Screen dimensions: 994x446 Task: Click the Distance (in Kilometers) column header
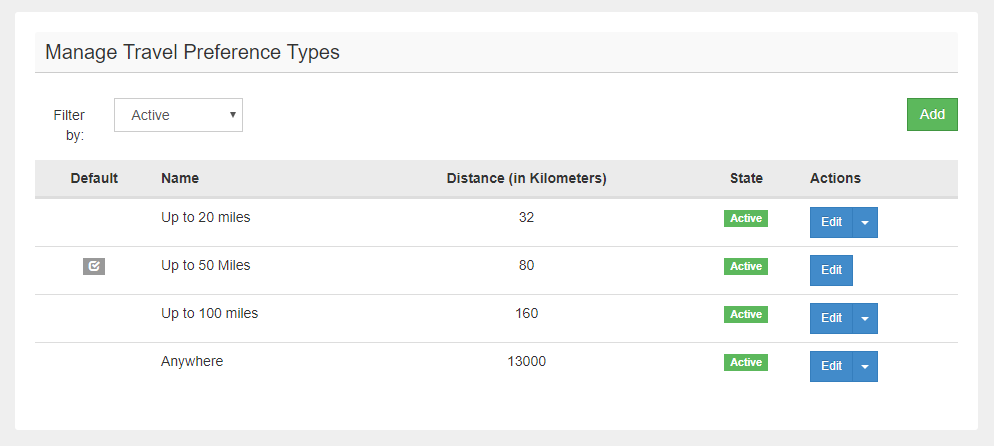[527, 179]
